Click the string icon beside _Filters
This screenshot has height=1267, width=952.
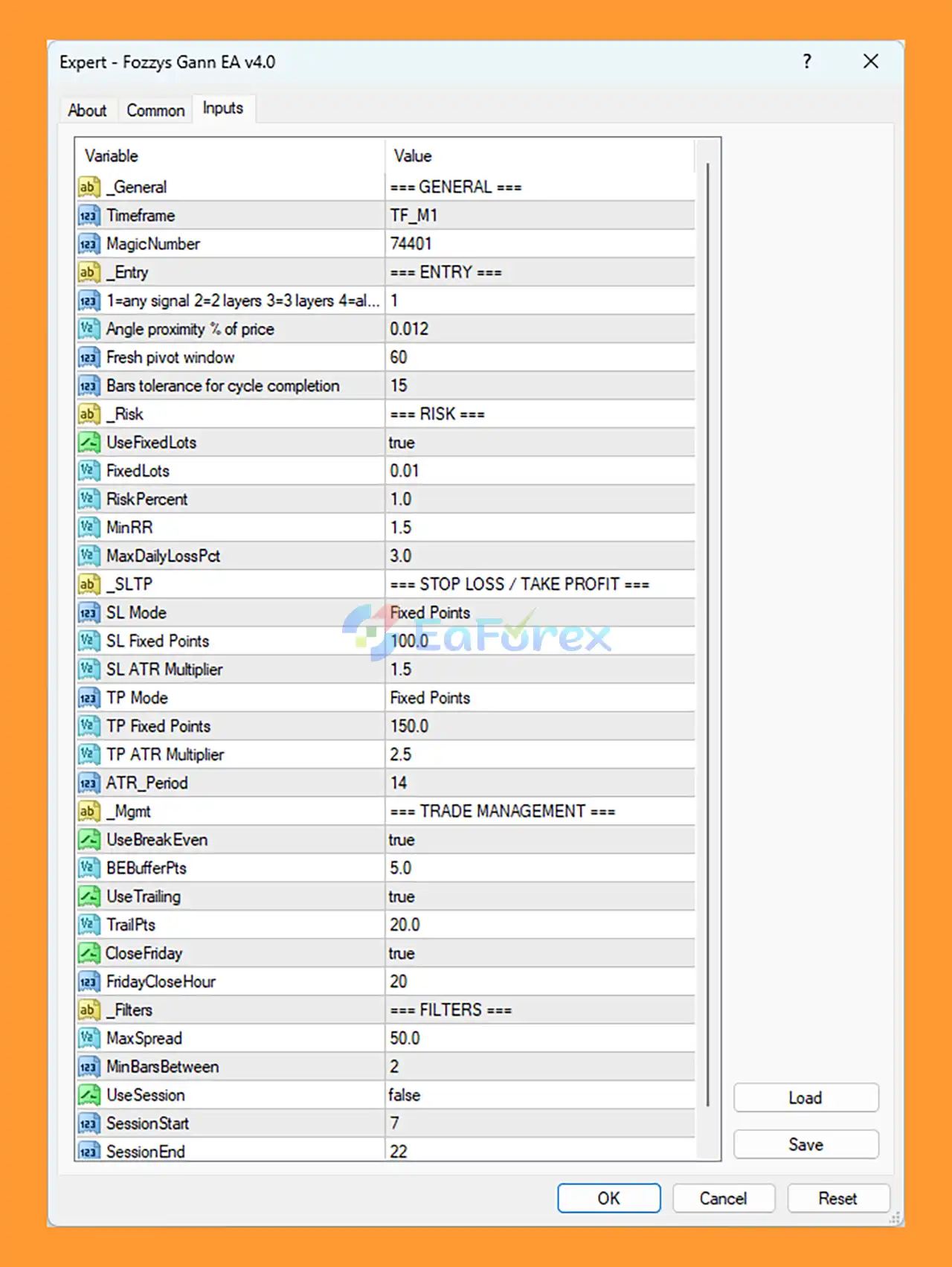click(89, 1010)
